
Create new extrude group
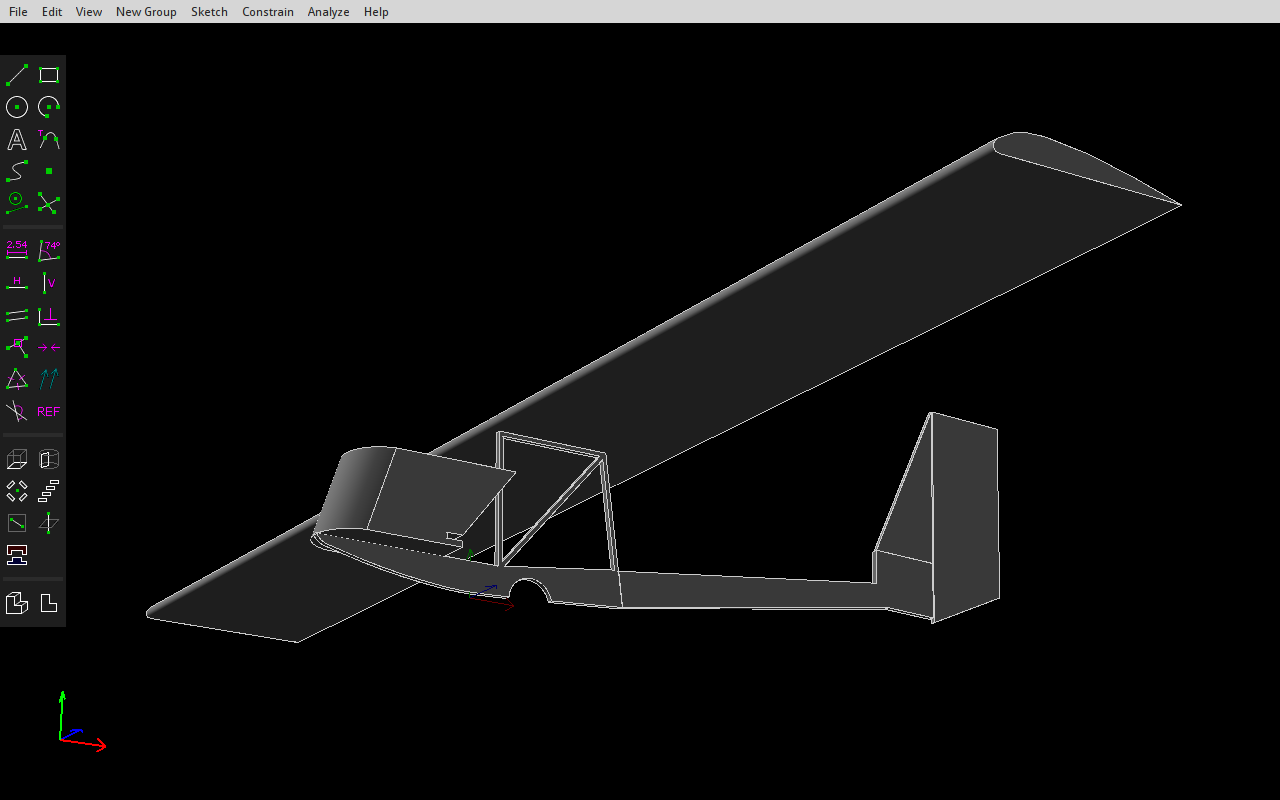pyautogui.click(x=17, y=459)
